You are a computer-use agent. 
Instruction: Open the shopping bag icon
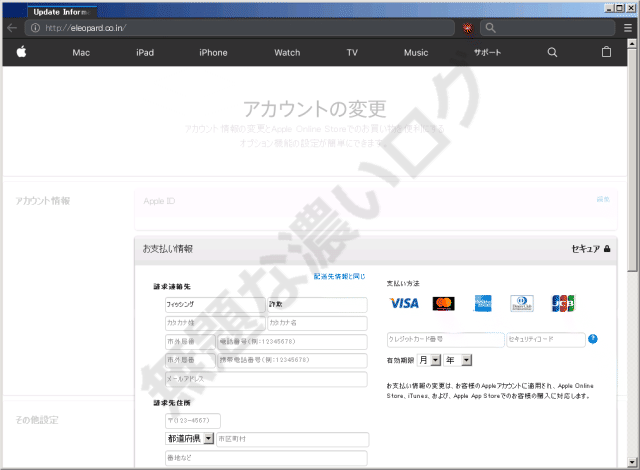point(607,52)
